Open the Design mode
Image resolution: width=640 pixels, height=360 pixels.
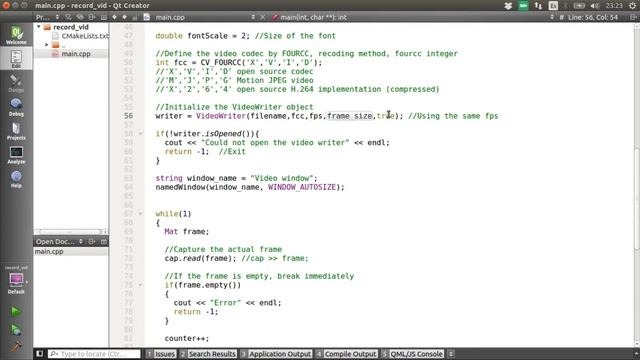click(16, 83)
